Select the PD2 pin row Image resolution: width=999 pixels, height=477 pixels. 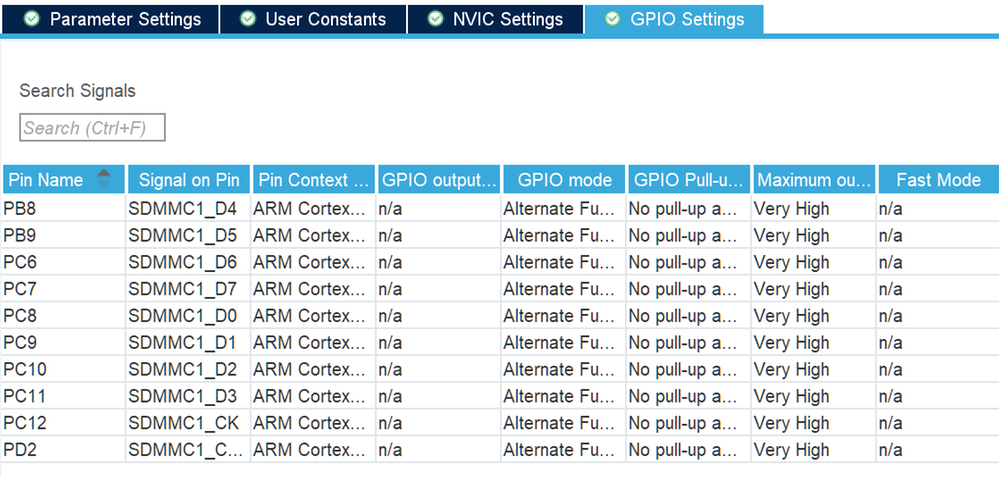tap(63, 450)
